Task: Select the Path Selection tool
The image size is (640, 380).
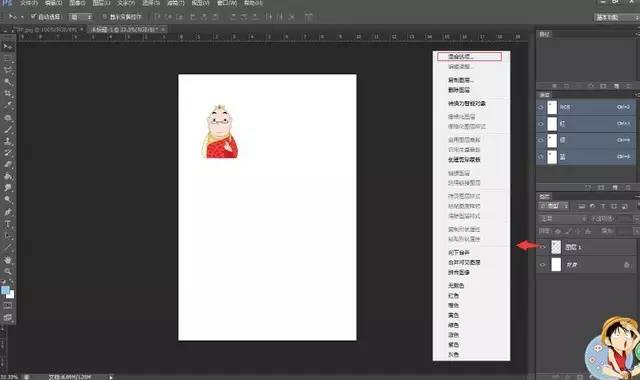Action: [8, 236]
